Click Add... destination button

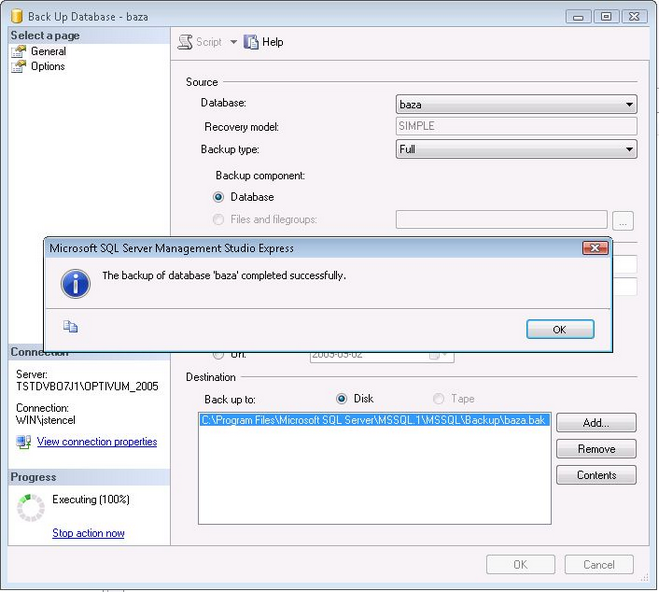(x=596, y=423)
